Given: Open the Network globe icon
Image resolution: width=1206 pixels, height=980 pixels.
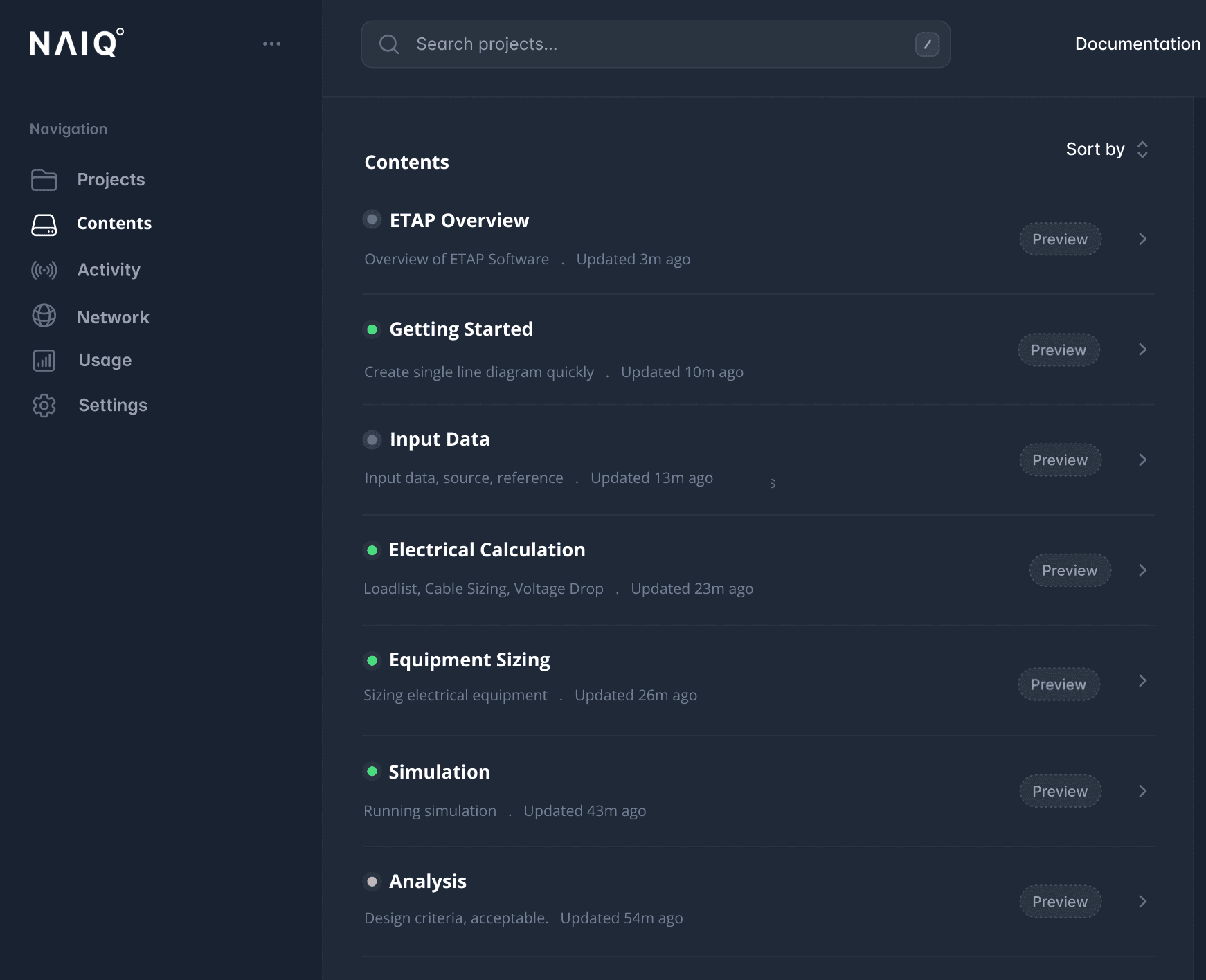Looking at the screenshot, I should 44,315.
